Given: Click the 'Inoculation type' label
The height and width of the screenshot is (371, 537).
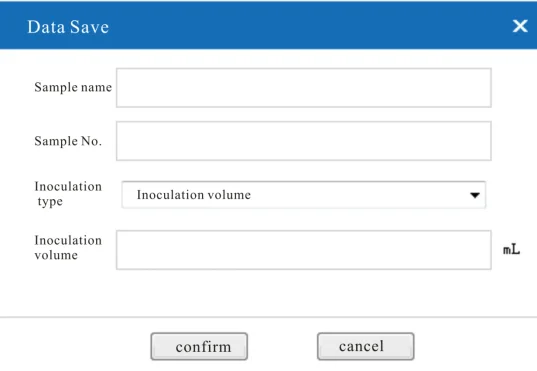Looking at the screenshot, I should click(x=68, y=194).
